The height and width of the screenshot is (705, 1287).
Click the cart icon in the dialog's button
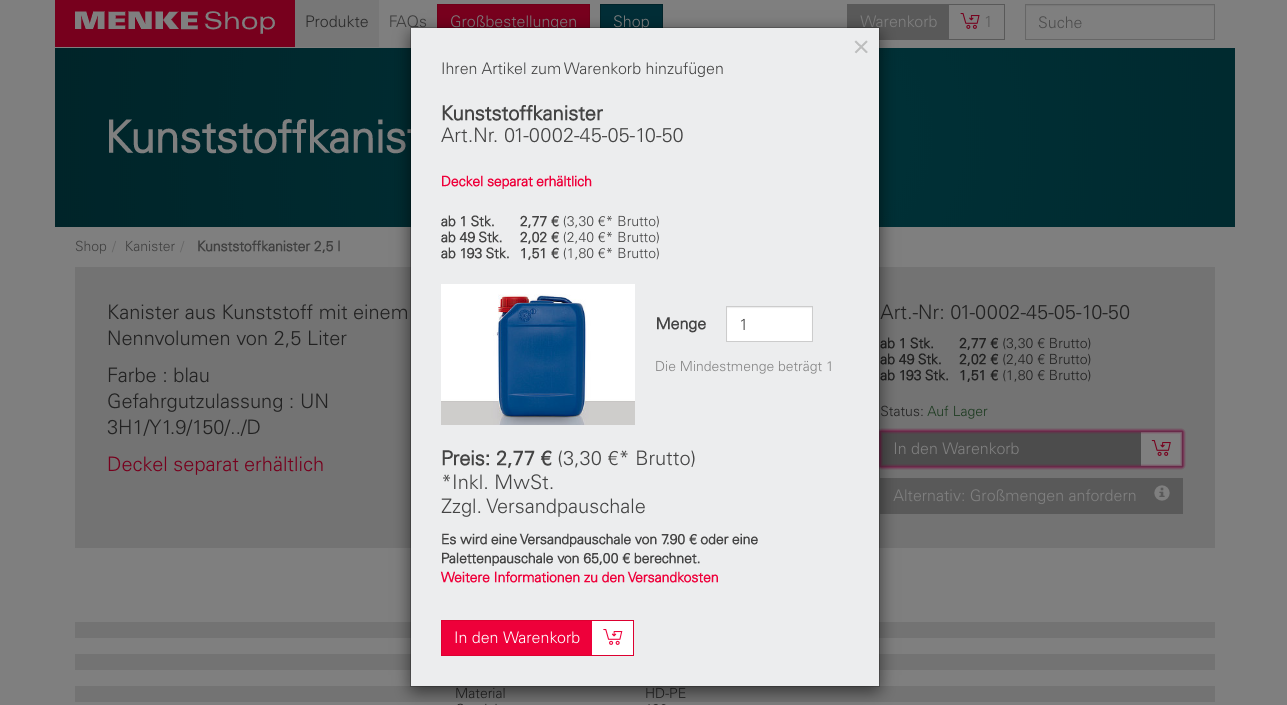[x=613, y=638]
